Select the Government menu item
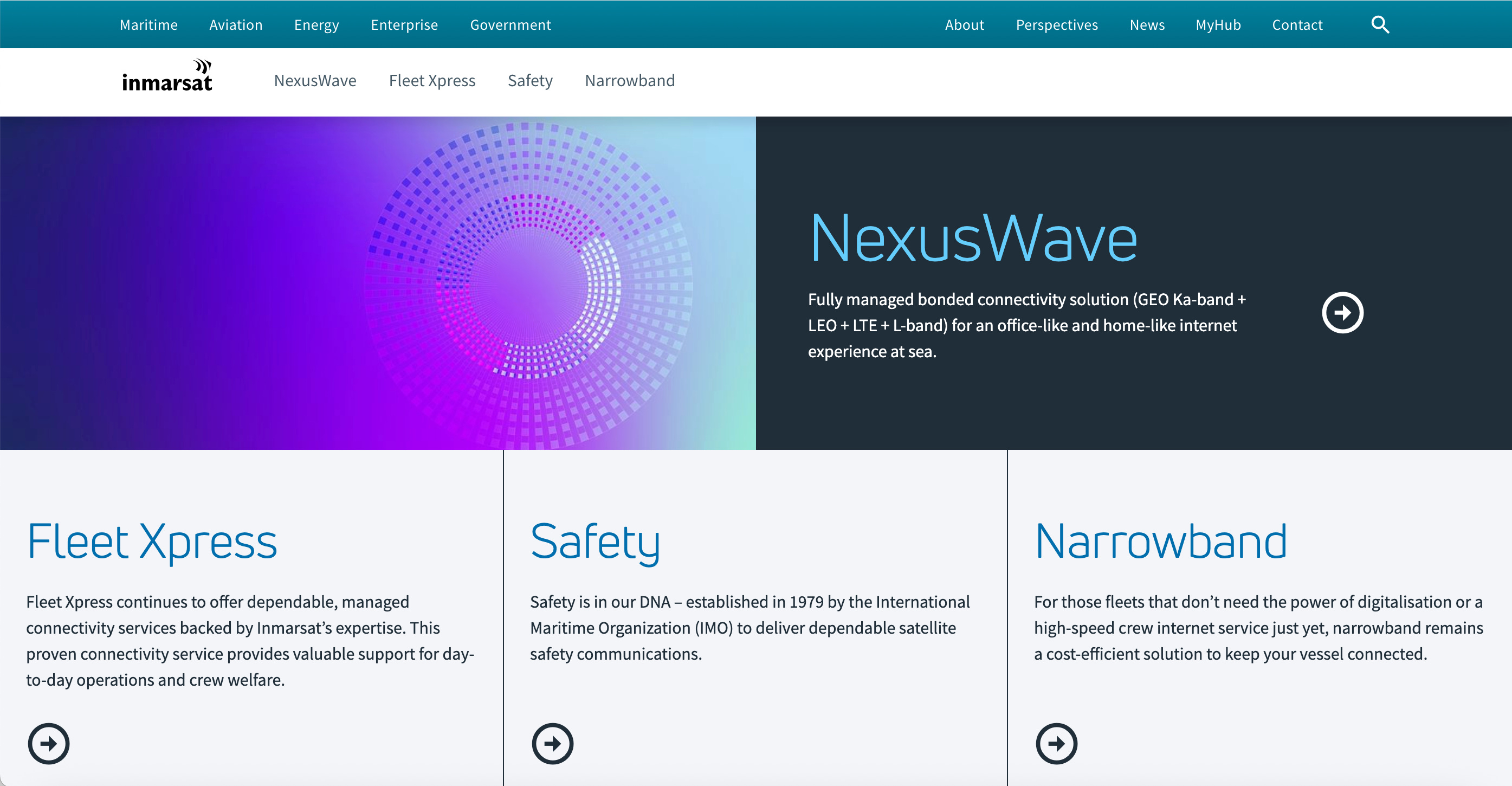 (x=510, y=24)
